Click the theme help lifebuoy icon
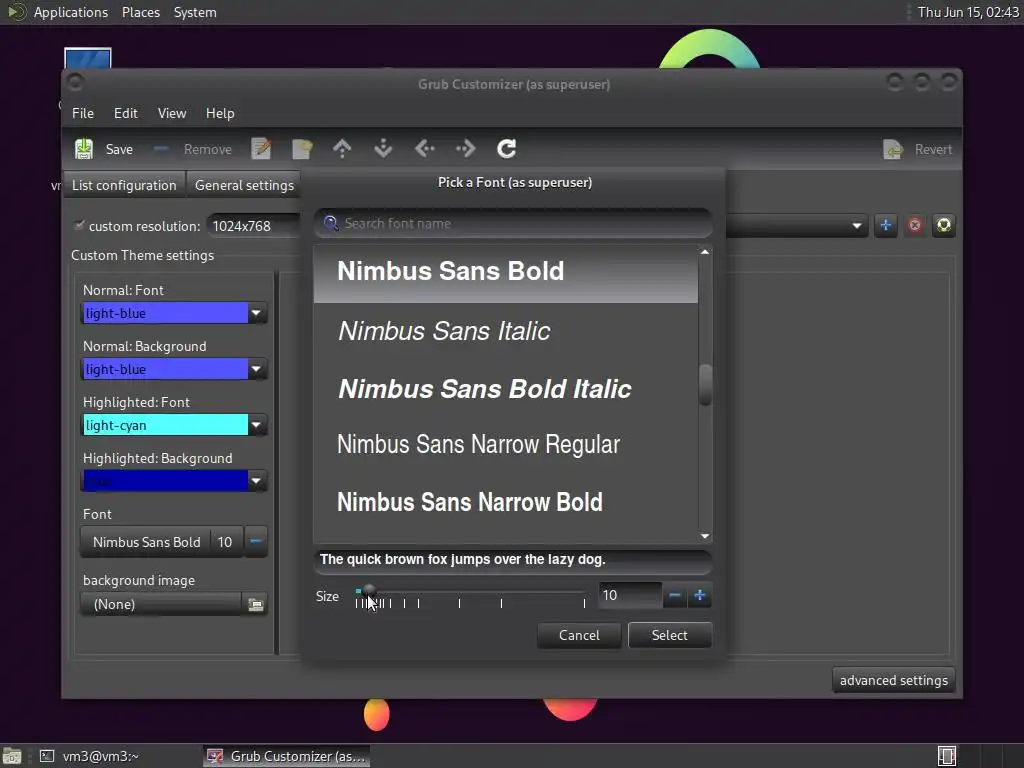The width and height of the screenshot is (1024, 768). click(944, 225)
